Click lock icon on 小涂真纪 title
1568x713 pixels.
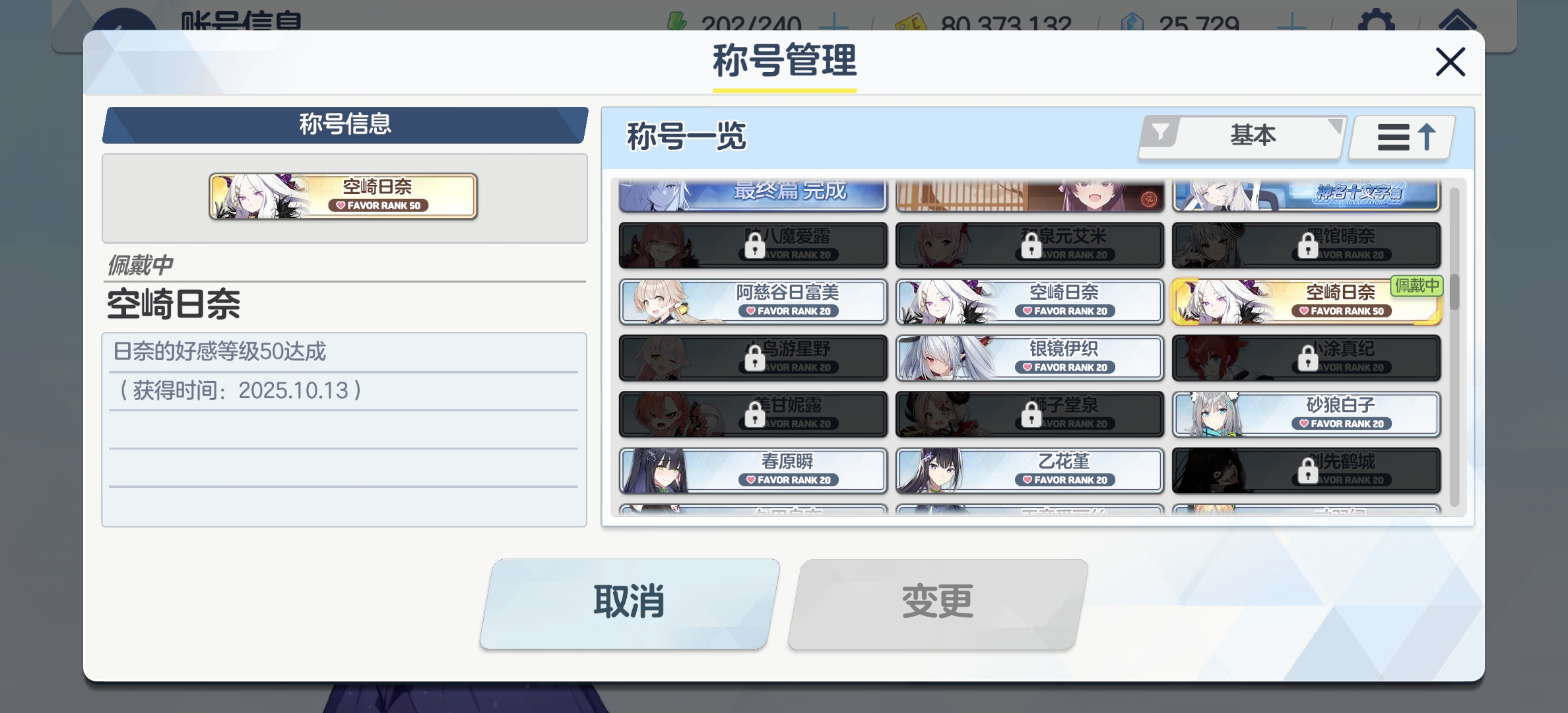(x=1307, y=359)
